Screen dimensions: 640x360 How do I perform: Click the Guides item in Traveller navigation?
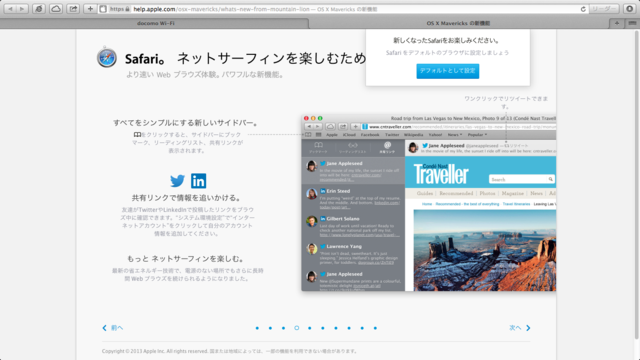(x=425, y=193)
